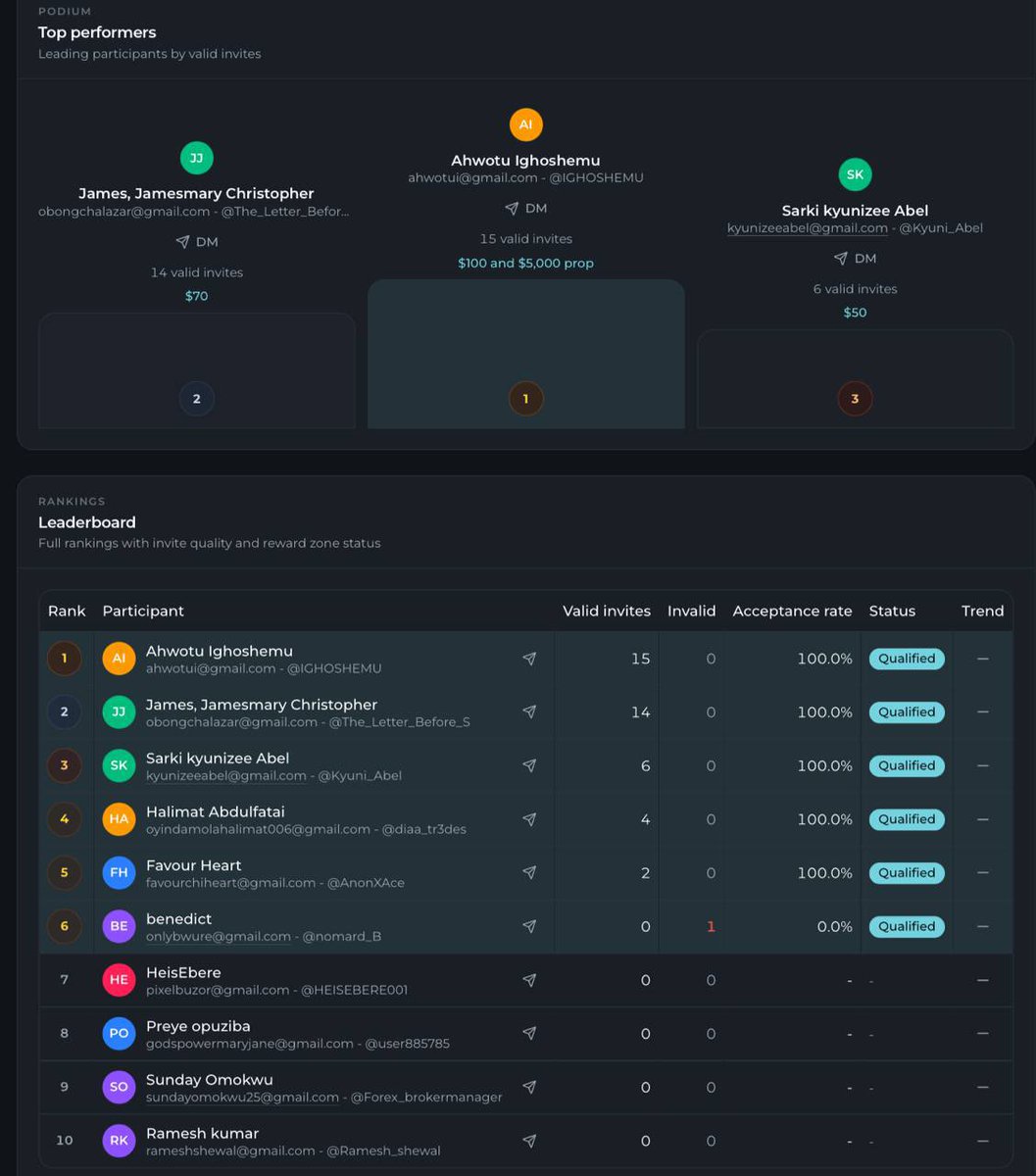Screen dimensions: 1036x1176
Task: Click the Leaderboard heading
Action: pos(87,522)
